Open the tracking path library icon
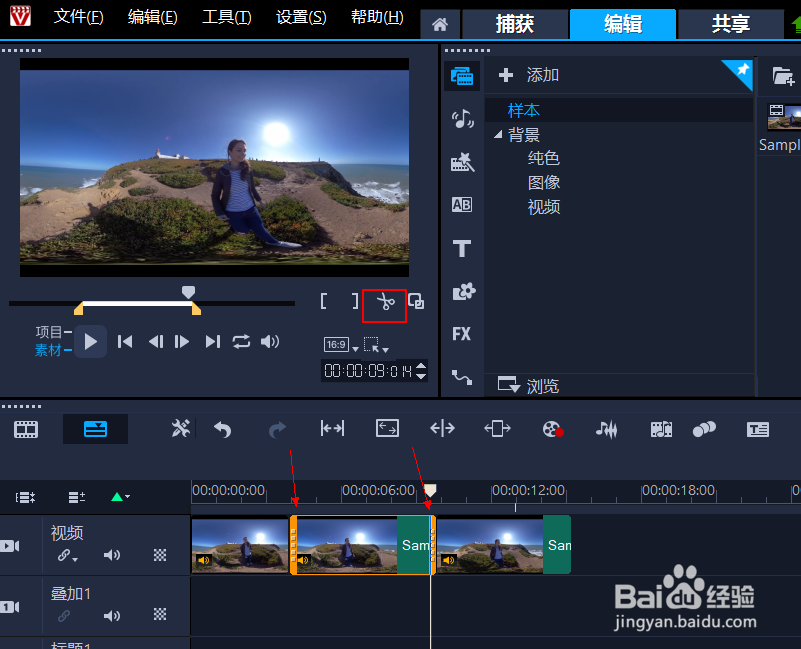The height and width of the screenshot is (649, 801). [x=462, y=377]
